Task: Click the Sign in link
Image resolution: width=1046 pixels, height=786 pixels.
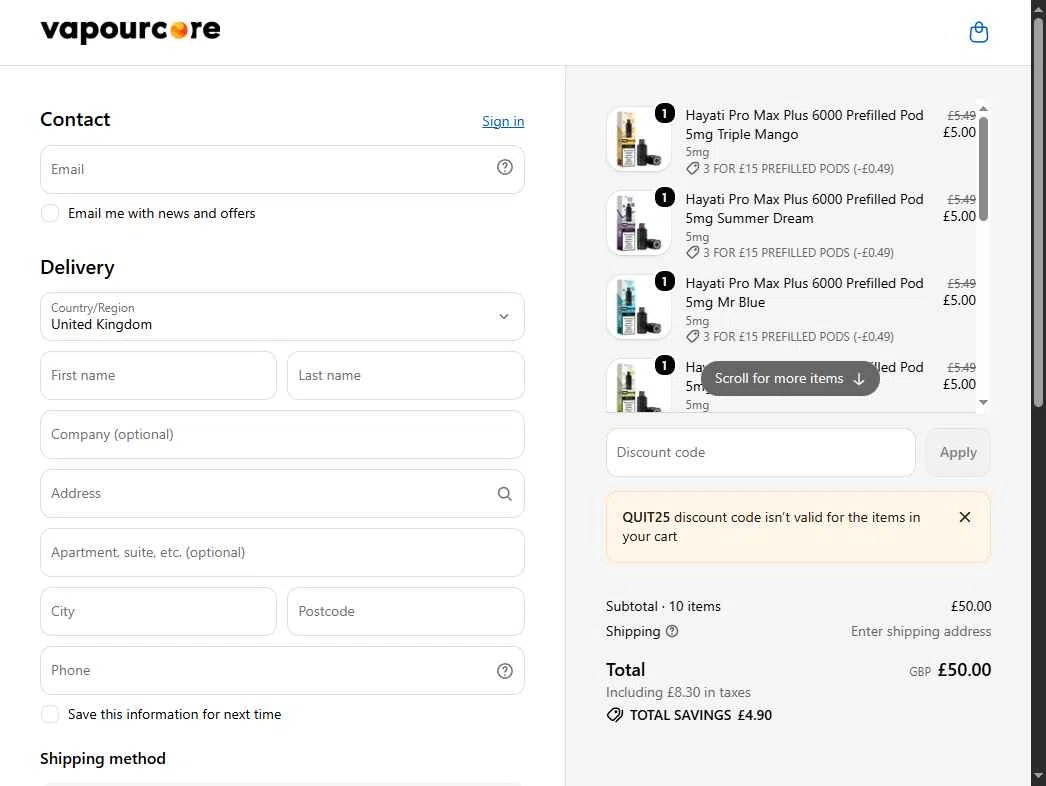Action: pos(503,121)
